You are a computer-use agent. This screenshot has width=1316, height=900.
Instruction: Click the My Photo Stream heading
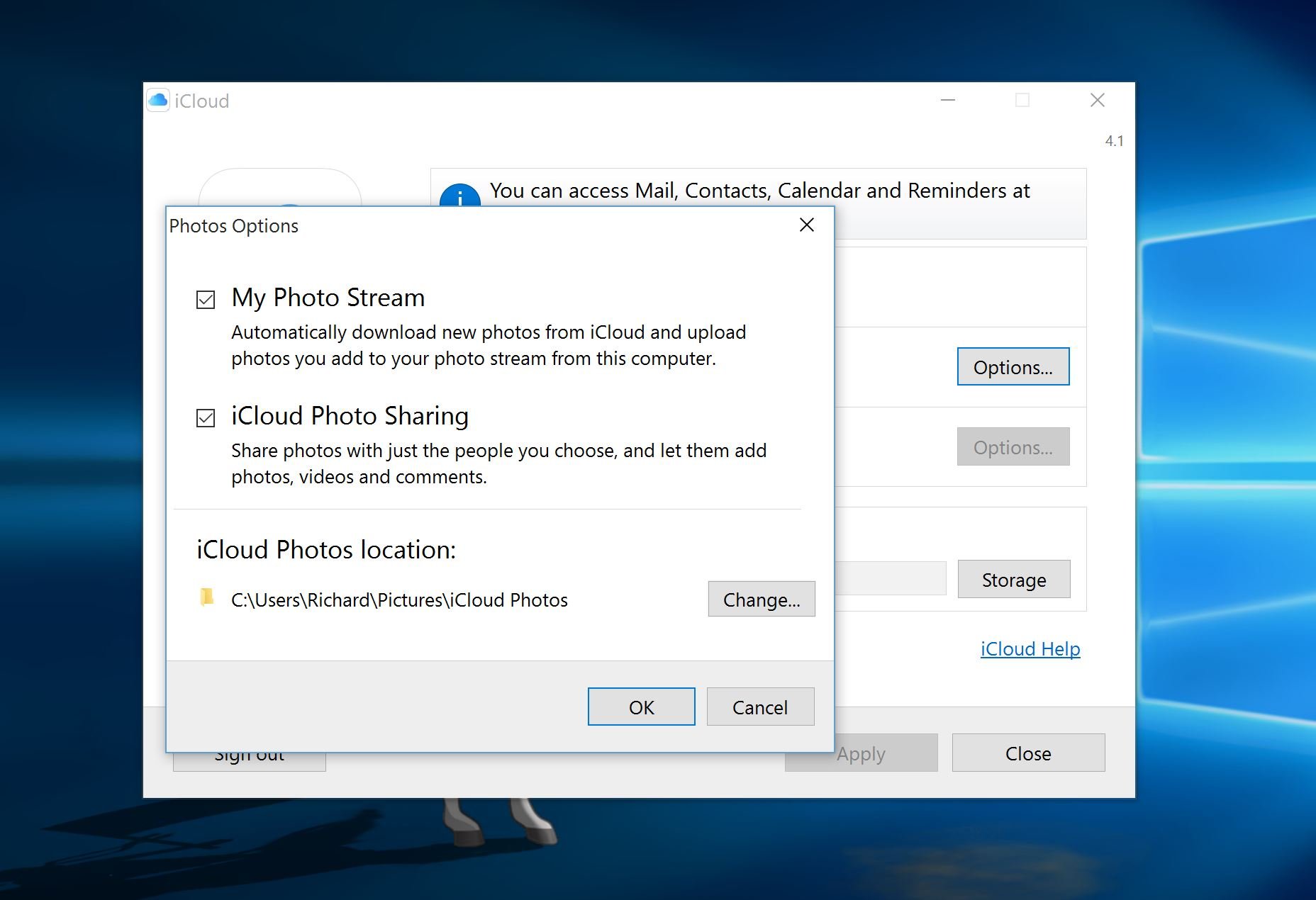(x=328, y=298)
